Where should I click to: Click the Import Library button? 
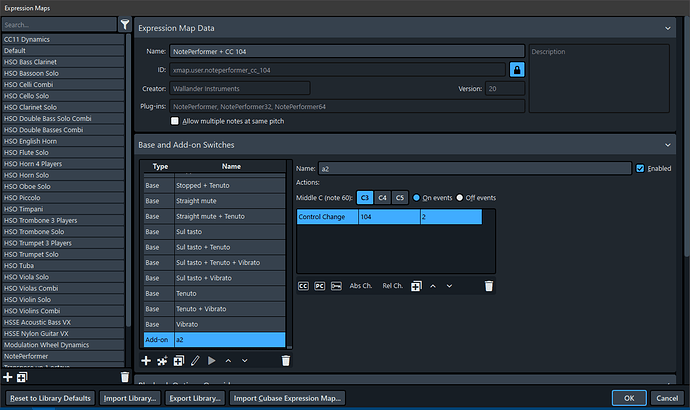point(130,398)
